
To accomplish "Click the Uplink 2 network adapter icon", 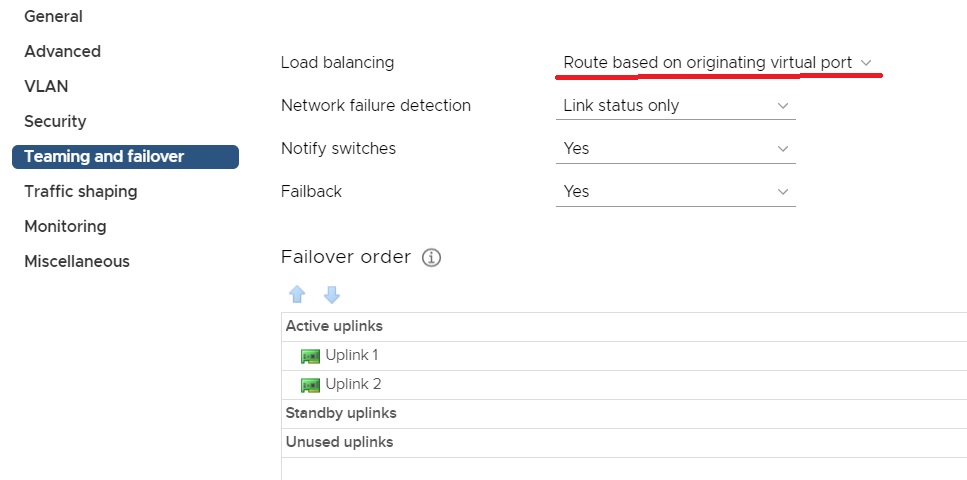I will click(x=310, y=385).
